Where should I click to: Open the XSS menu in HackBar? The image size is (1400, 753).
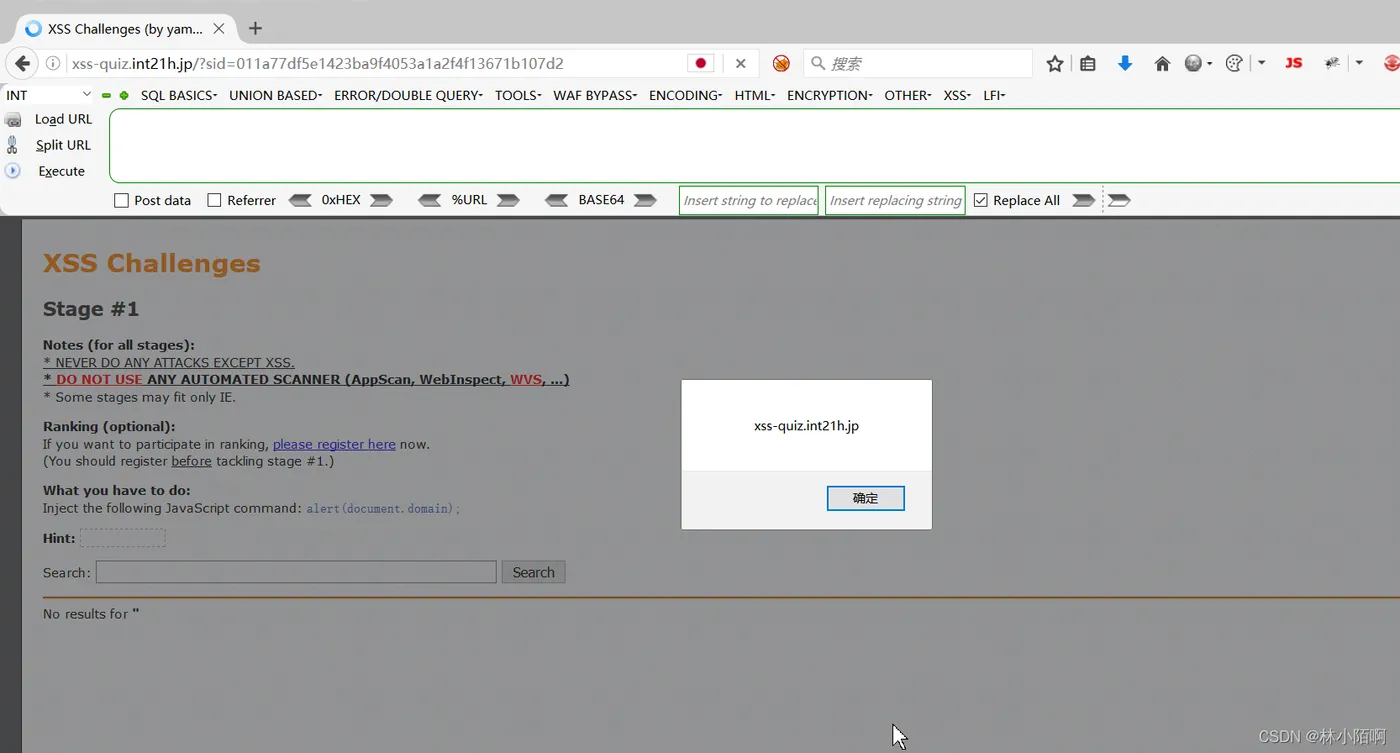pos(957,95)
